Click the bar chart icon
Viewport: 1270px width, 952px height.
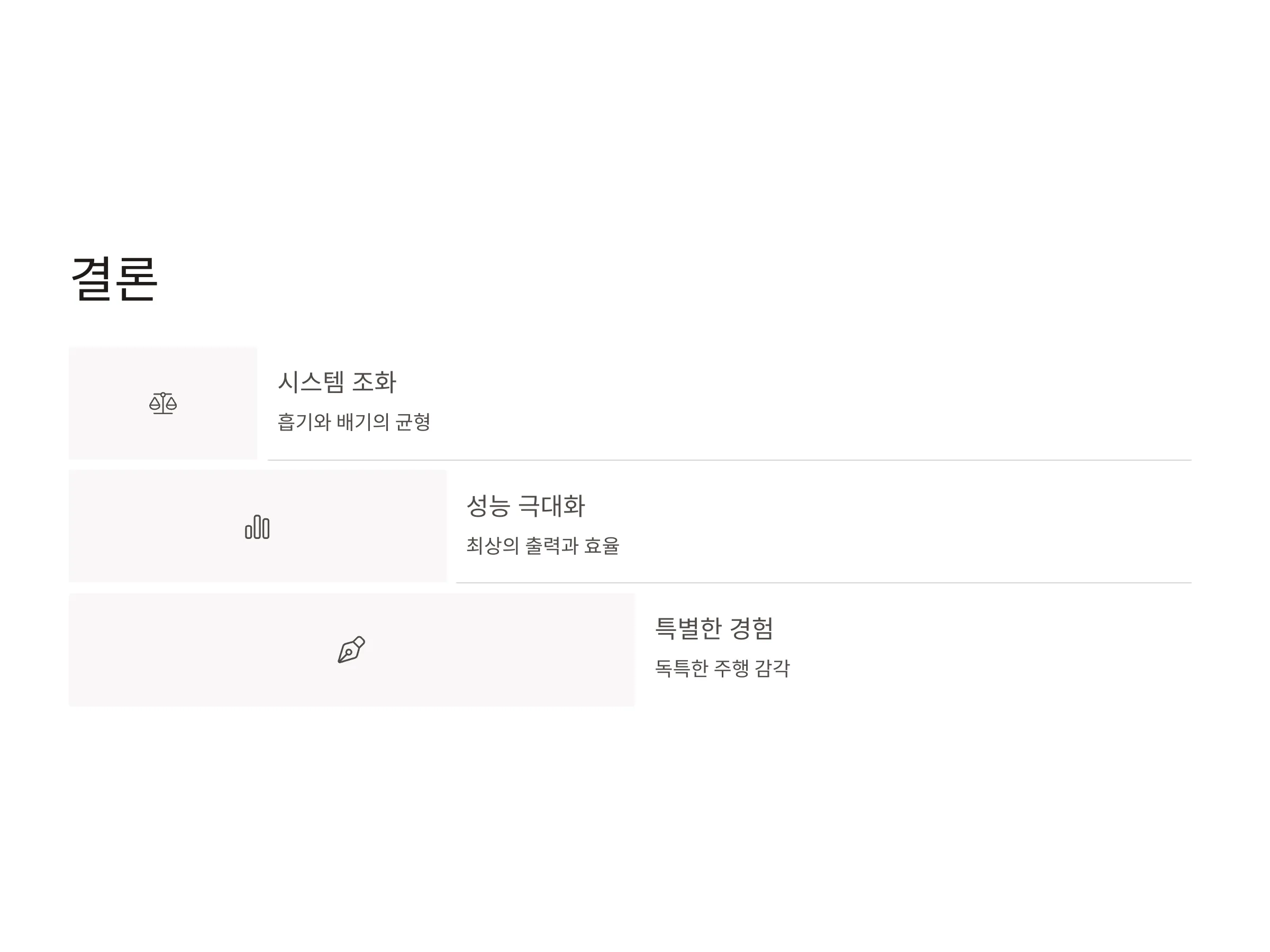click(x=257, y=527)
